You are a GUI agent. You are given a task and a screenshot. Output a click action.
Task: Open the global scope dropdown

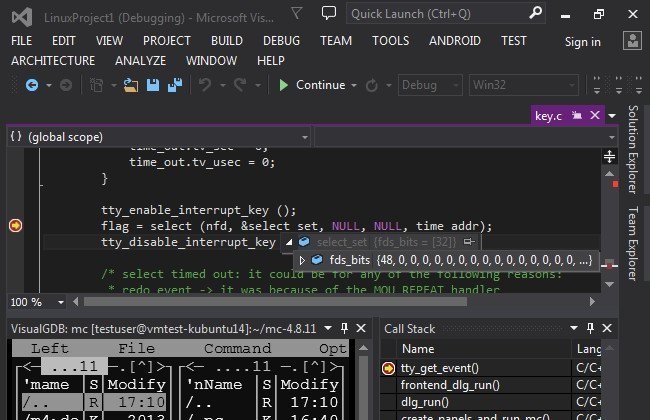pos(305,137)
